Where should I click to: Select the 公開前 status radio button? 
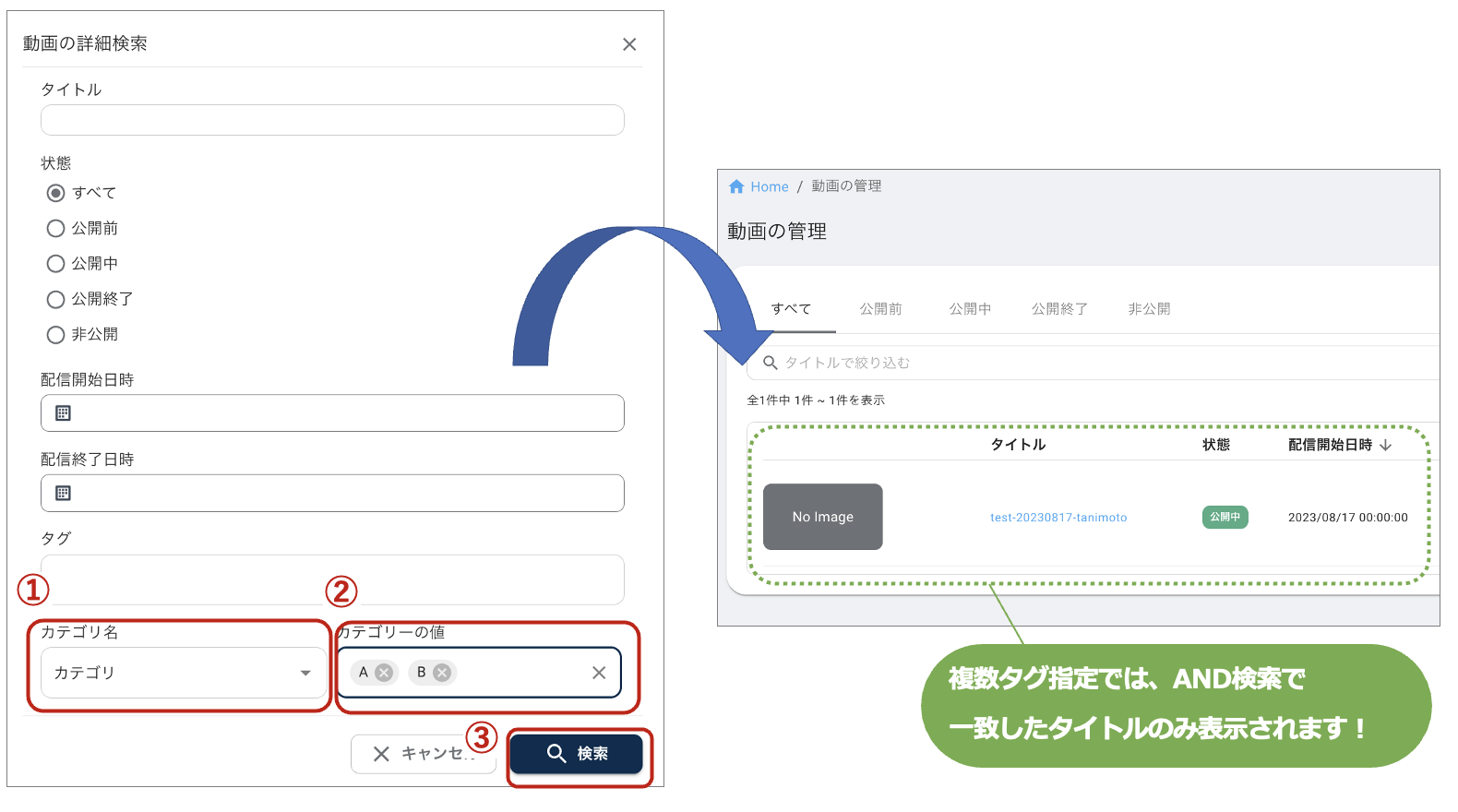[x=56, y=228]
